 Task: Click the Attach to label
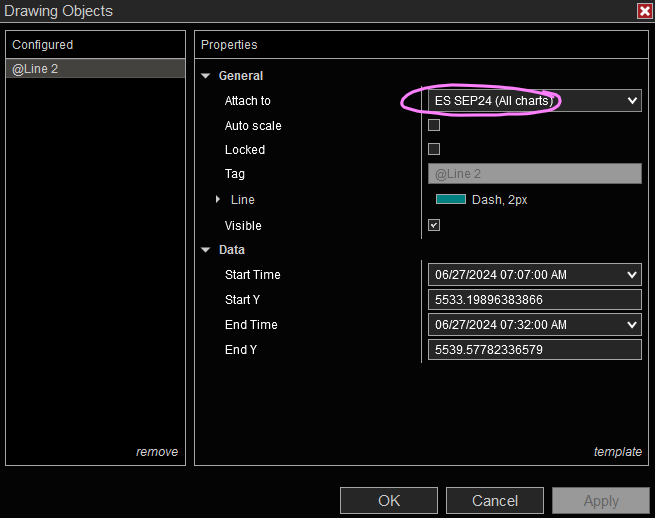click(x=248, y=101)
